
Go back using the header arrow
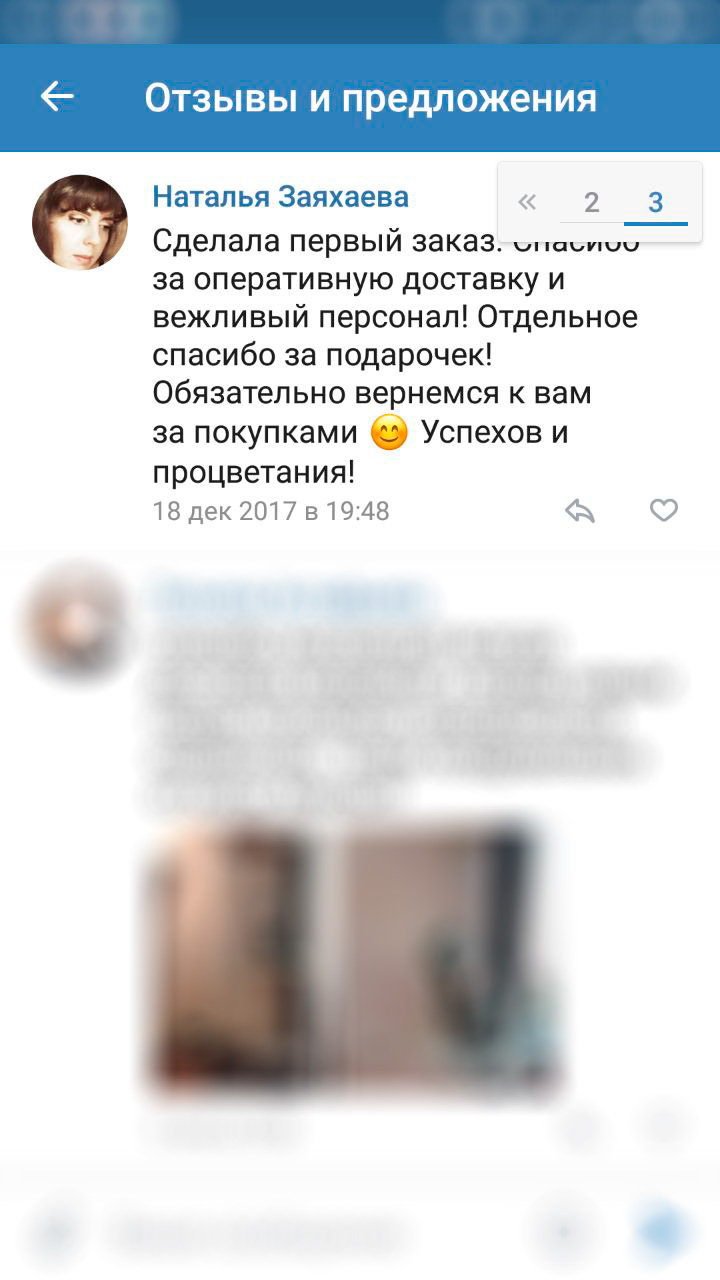(x=57, y=97)
